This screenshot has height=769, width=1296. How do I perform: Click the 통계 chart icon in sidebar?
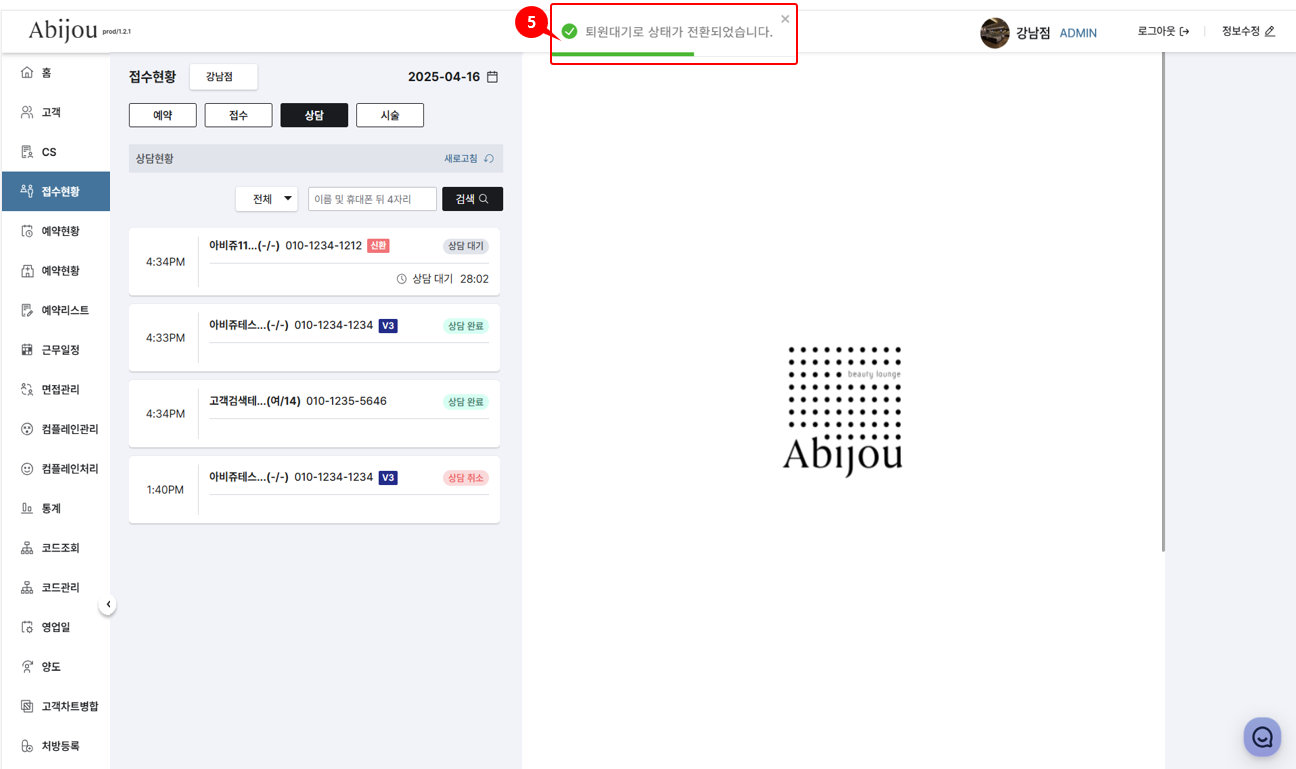[x=27, y=508]
